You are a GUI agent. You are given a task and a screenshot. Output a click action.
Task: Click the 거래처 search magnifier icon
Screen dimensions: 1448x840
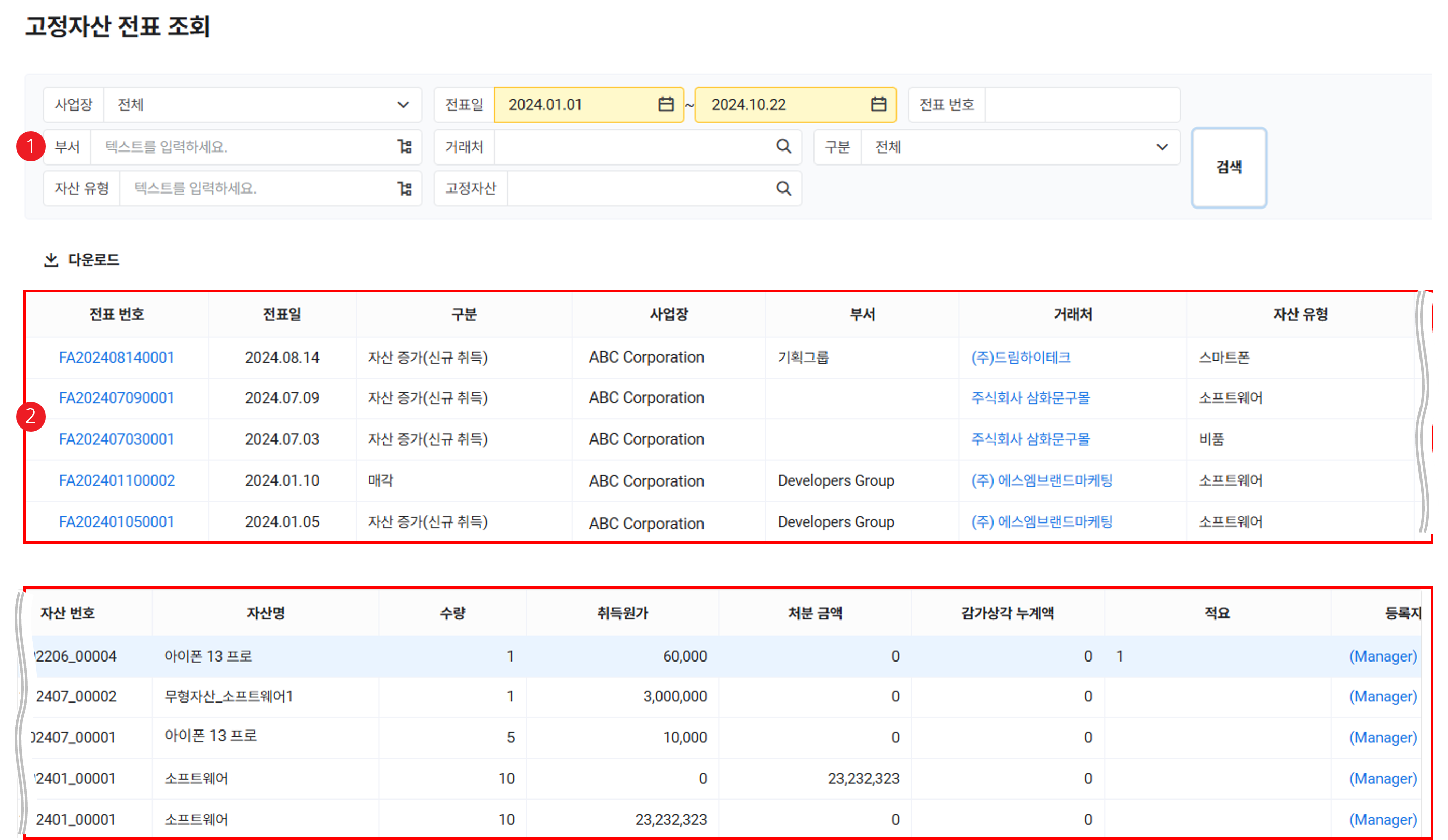783,146
